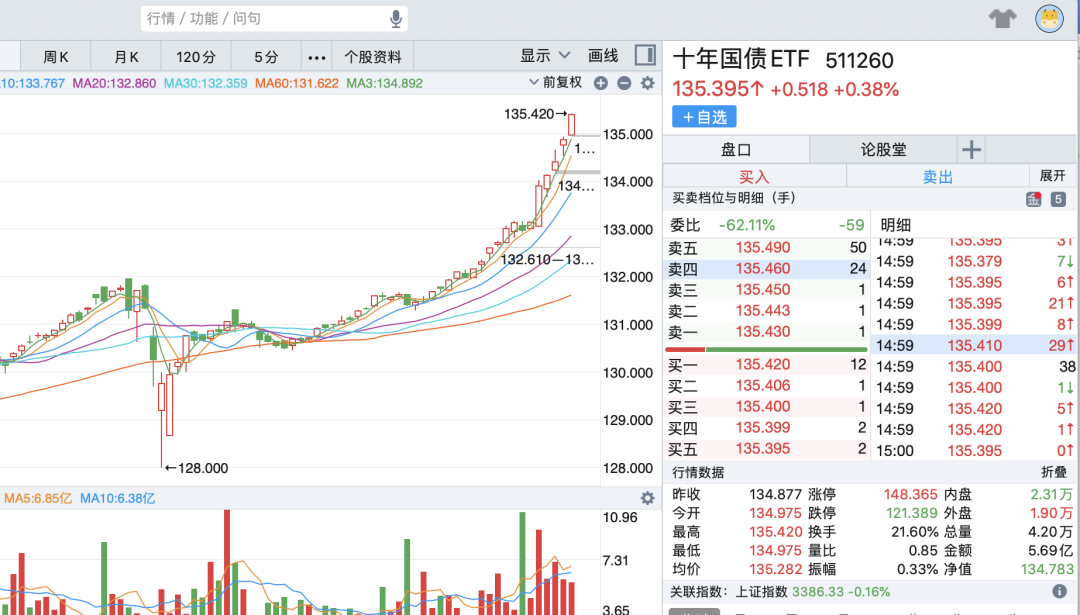Select the 盘口 tab
The height and width of the screenshot is (615, 1080).
[x=736, y=149]
